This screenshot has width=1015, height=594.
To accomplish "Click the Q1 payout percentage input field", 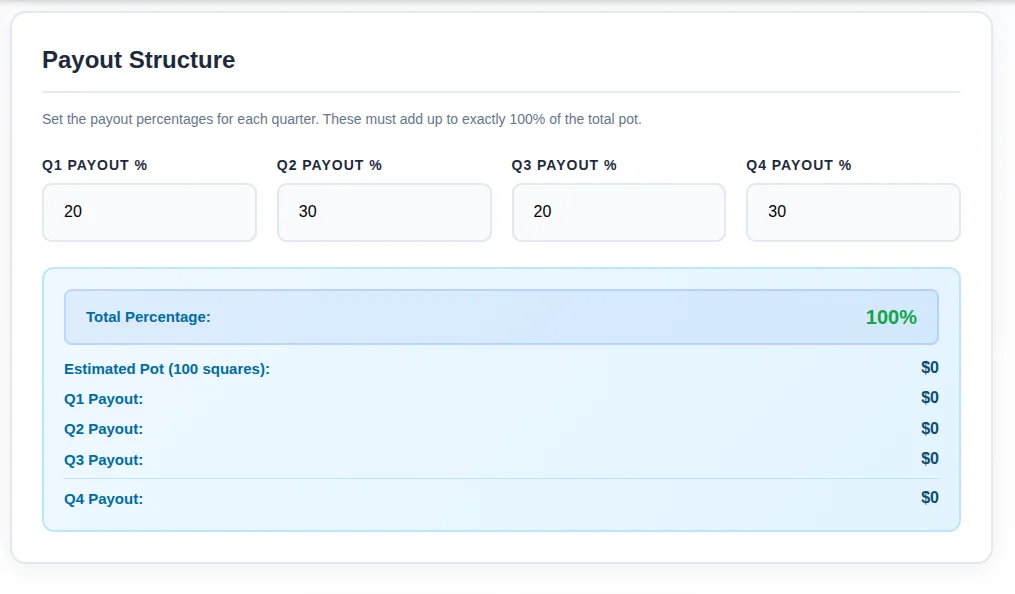I will pos(149,212).
